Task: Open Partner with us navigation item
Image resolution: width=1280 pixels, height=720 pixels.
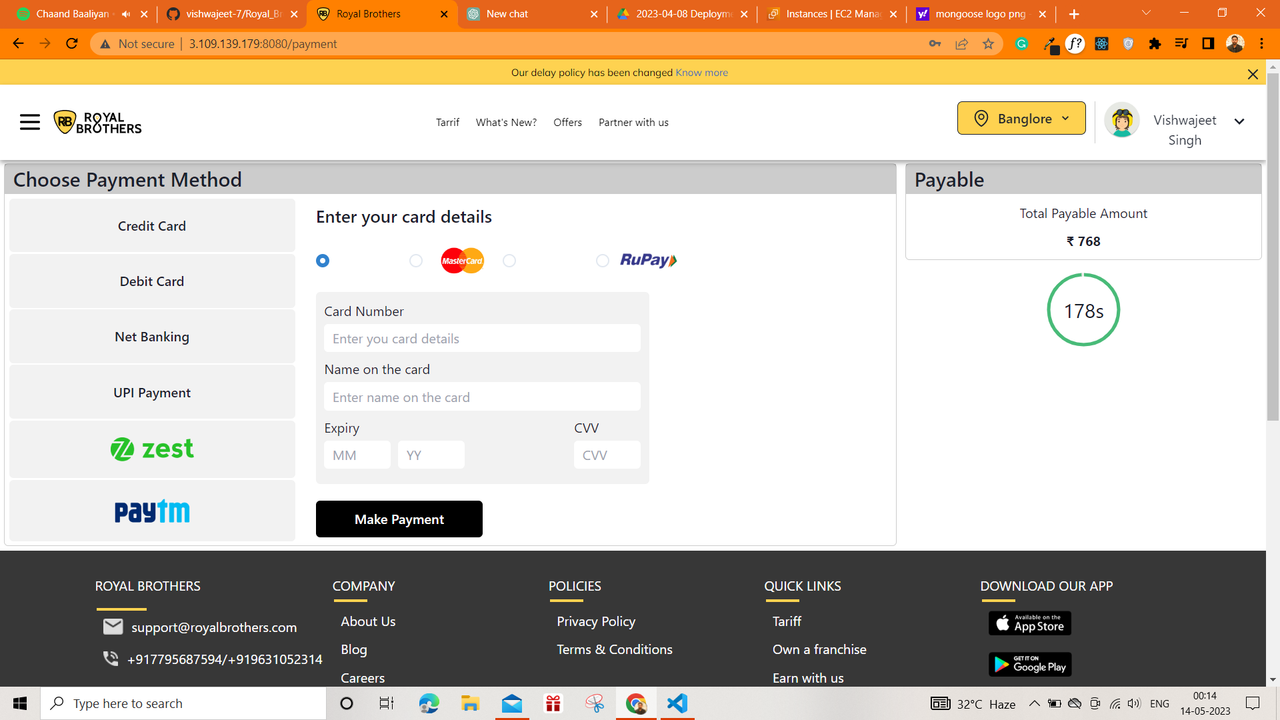Action: (633, 122)
